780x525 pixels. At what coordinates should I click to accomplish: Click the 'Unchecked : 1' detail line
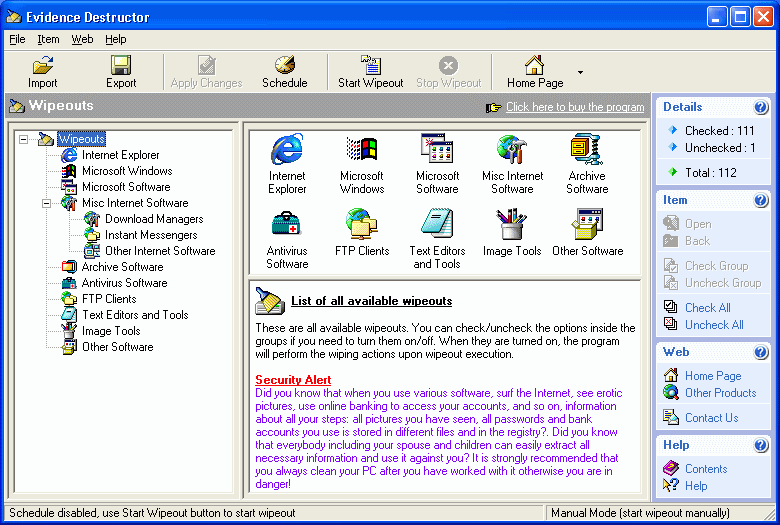(720, 148)
